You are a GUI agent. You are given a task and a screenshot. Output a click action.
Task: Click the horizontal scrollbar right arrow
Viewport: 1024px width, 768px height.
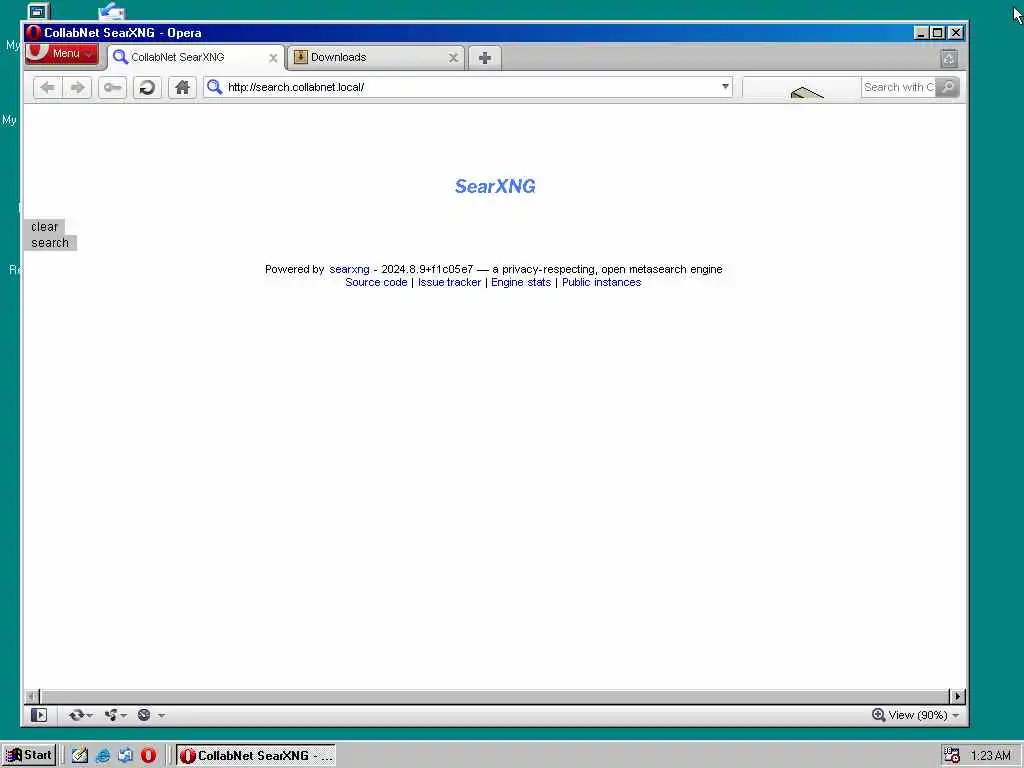tap(957, 696)
